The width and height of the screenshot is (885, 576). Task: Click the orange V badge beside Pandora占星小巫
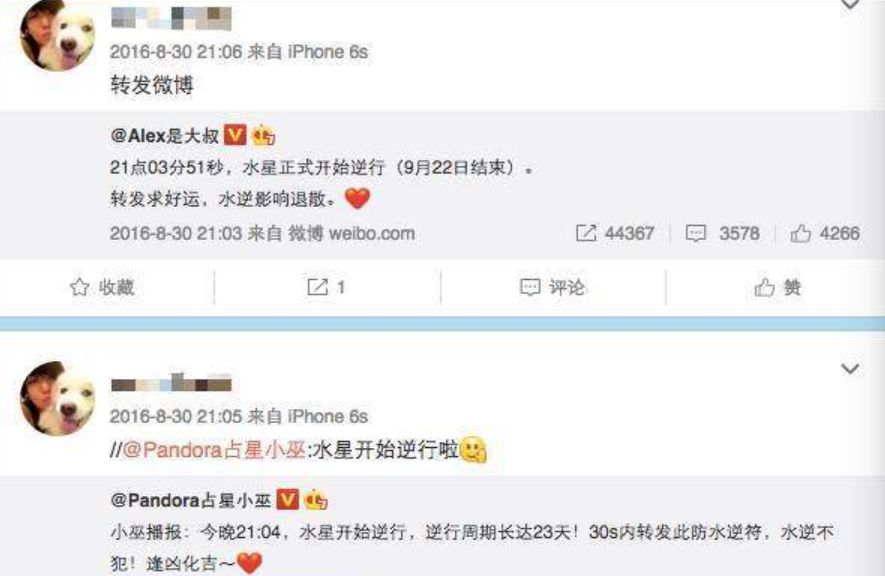click(x=287, y=500)
